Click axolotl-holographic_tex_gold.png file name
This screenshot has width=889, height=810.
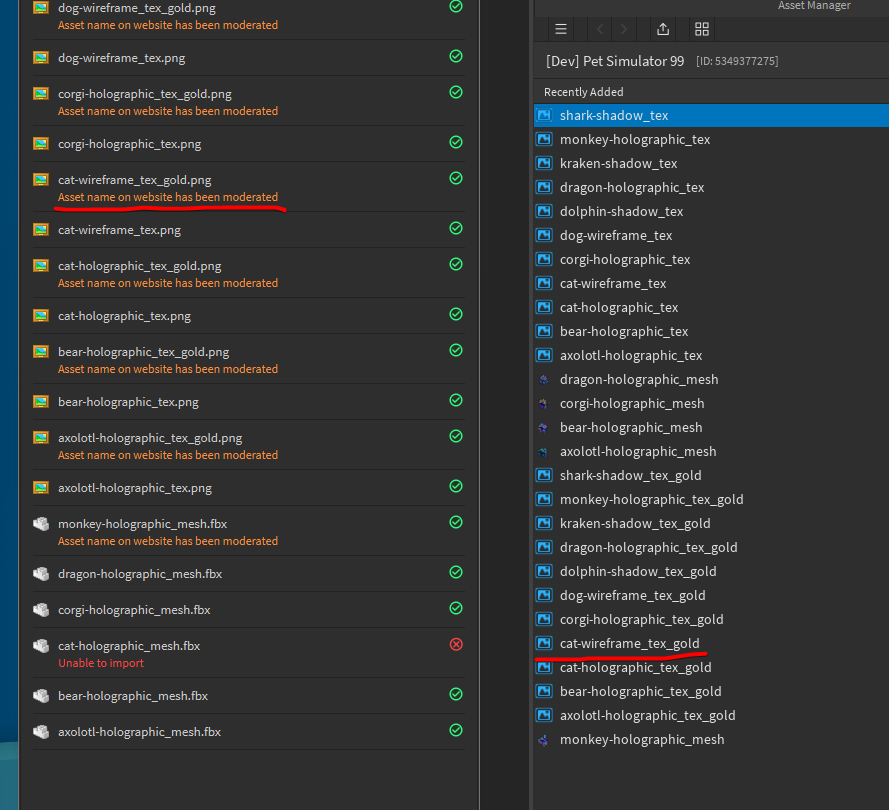(150, 439)
